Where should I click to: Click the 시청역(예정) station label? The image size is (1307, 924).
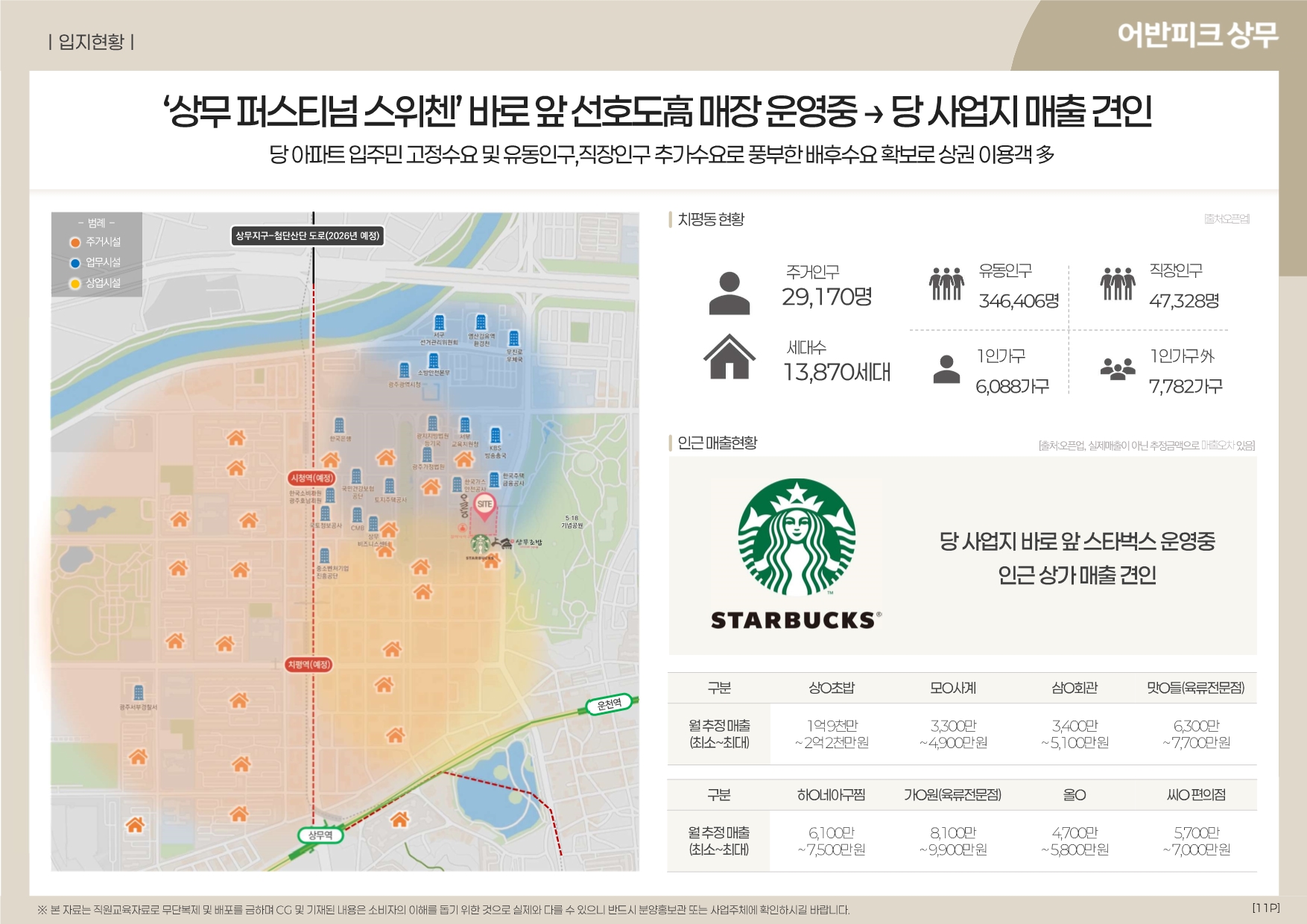[x=312, y=478]
